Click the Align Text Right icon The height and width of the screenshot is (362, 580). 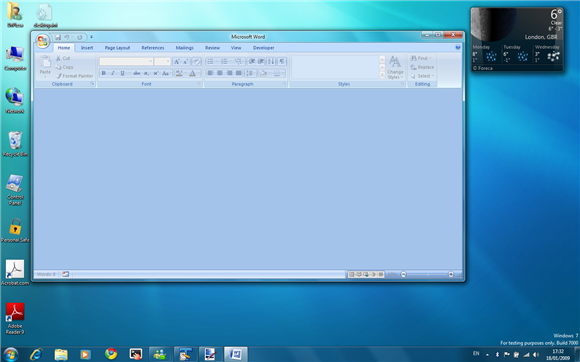click(229, 73)
